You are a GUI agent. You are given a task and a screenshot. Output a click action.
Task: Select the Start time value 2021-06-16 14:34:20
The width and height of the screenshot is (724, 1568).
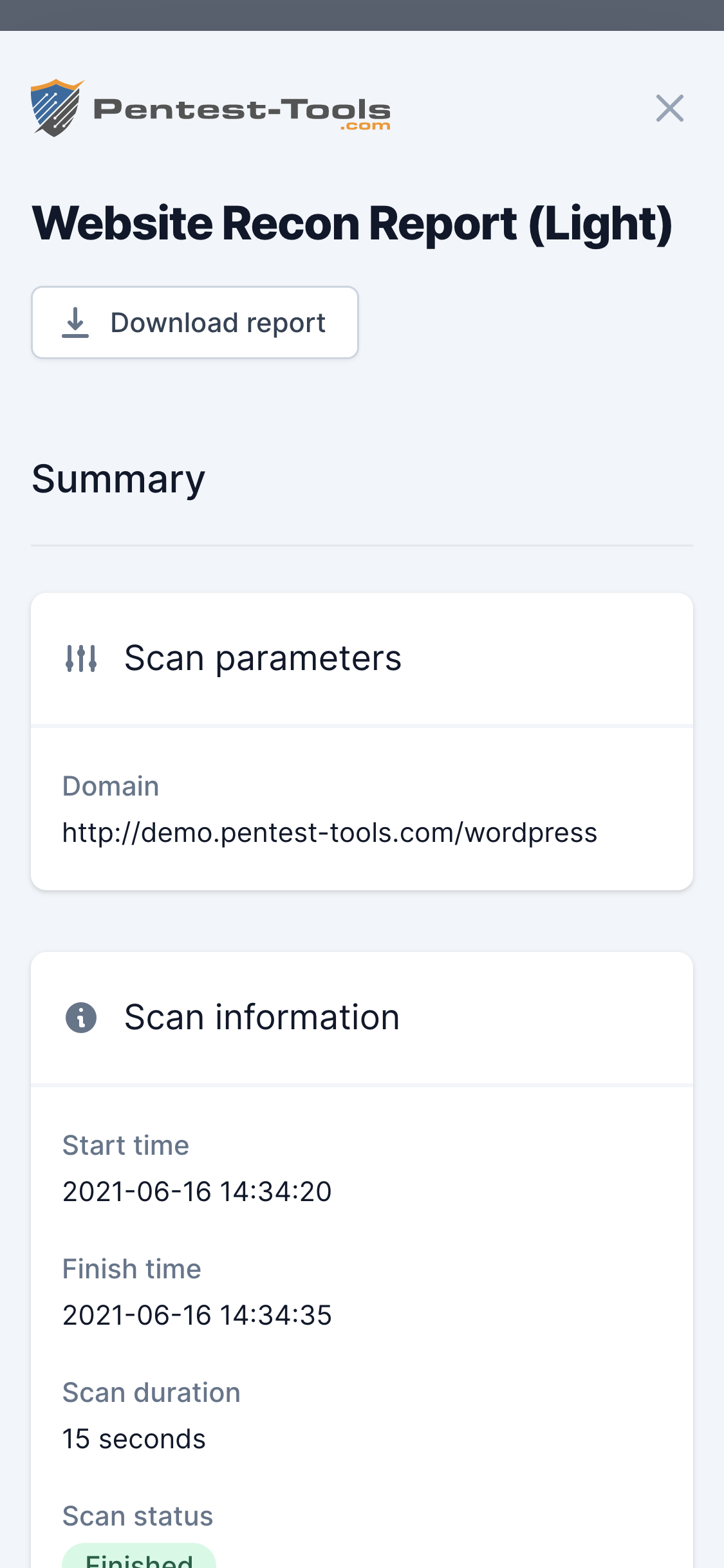196,1191
